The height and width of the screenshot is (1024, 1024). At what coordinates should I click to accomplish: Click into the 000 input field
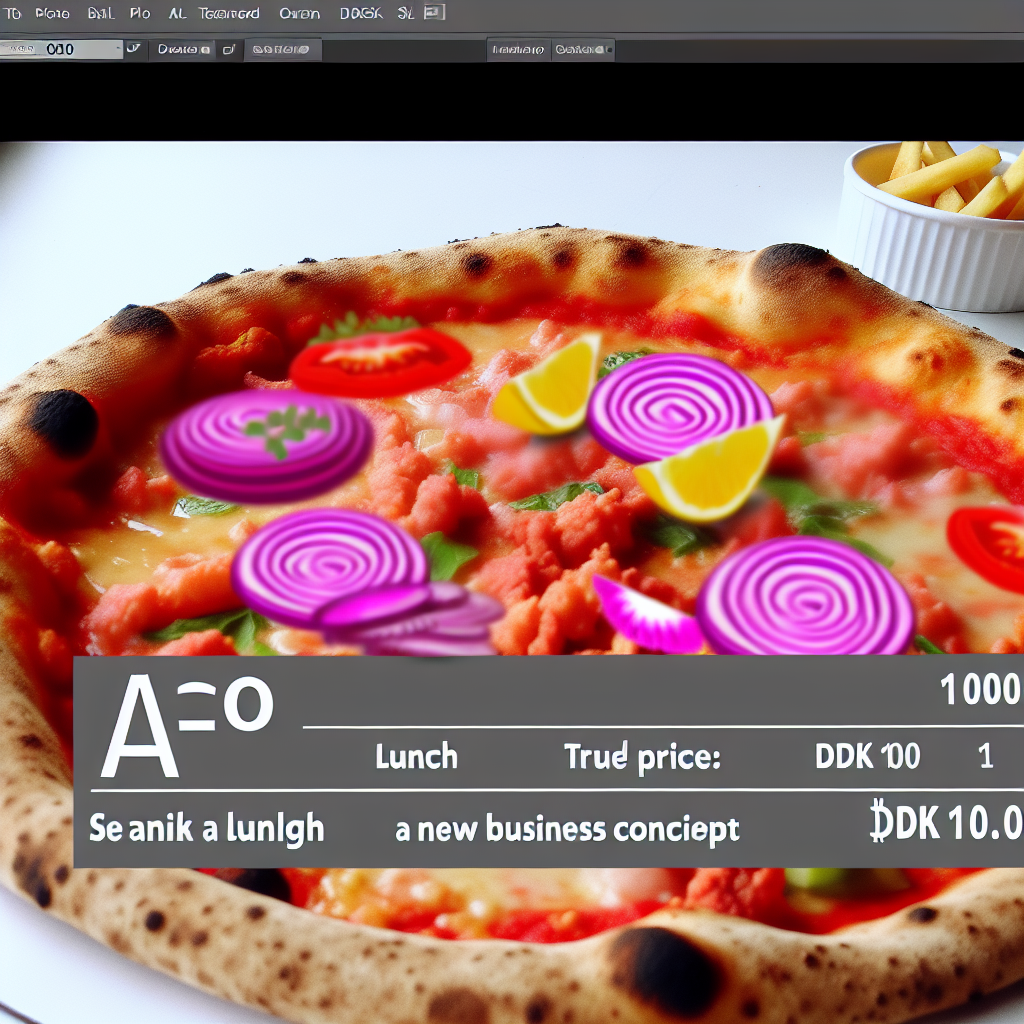(58, 49)
